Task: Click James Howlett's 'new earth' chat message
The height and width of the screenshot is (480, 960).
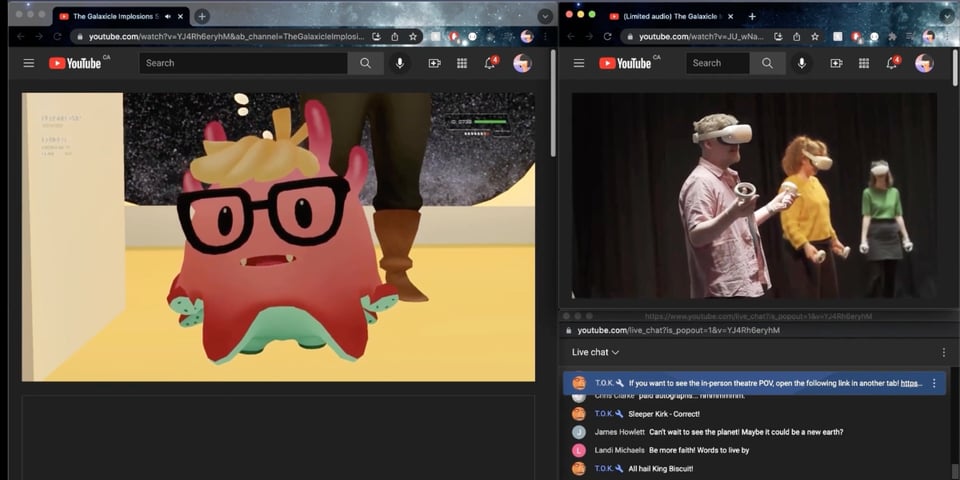Action: (746, 432)
